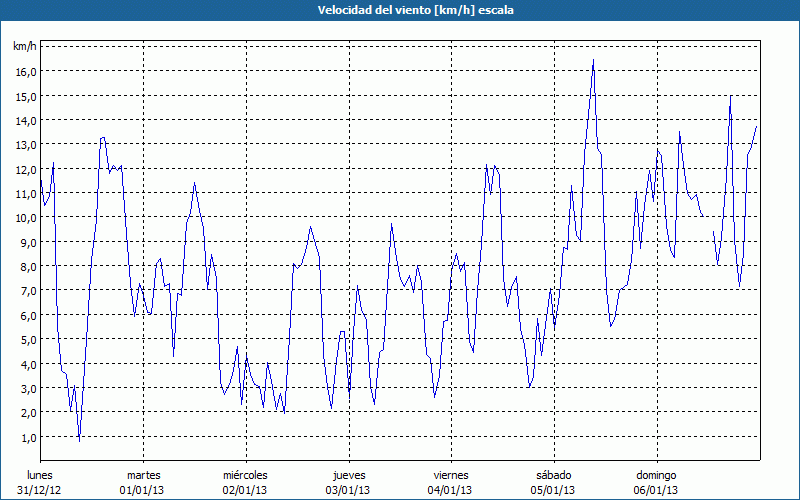The height and width of the screenshot is (500, 800).
Task: Click the 'domingo' day label
Action: (x=656, y=475)
